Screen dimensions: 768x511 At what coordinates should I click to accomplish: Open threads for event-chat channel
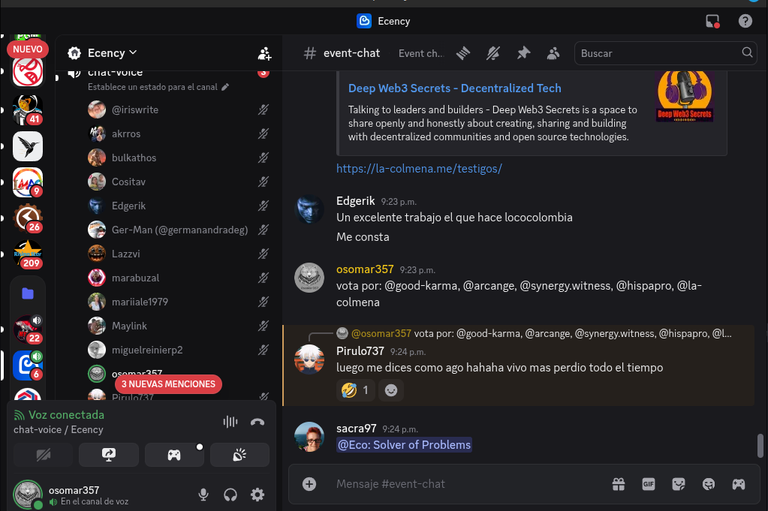click(x=463, y=53)
